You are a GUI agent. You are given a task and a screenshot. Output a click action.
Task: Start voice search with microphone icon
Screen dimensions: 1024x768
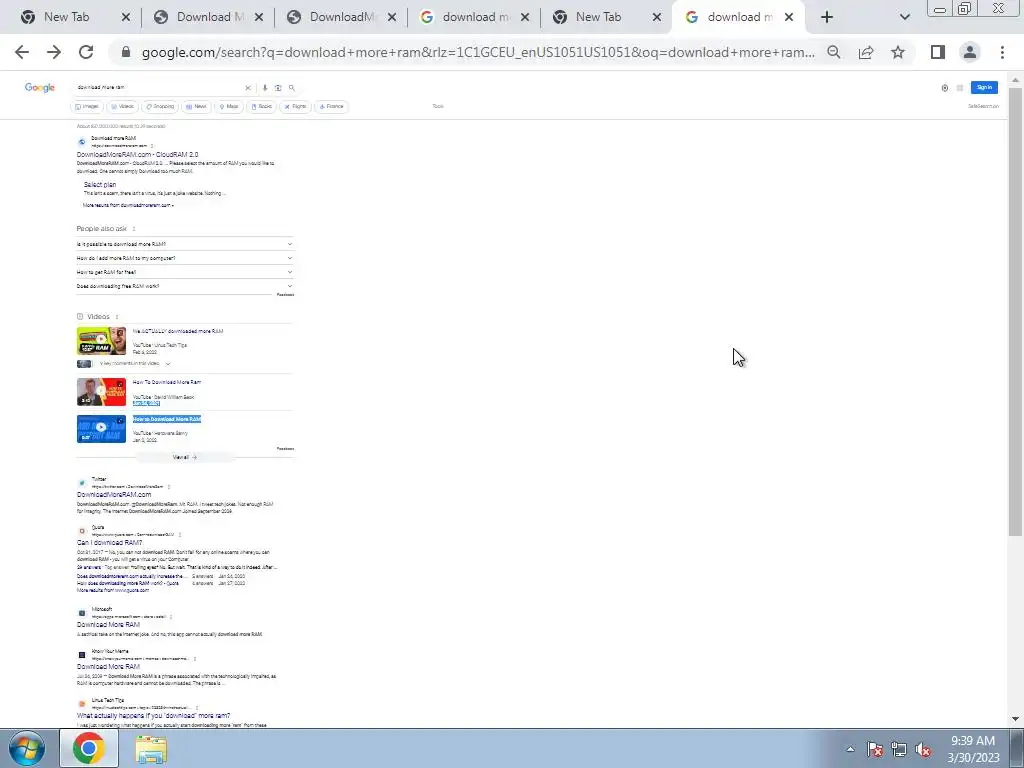click(264, 88)
